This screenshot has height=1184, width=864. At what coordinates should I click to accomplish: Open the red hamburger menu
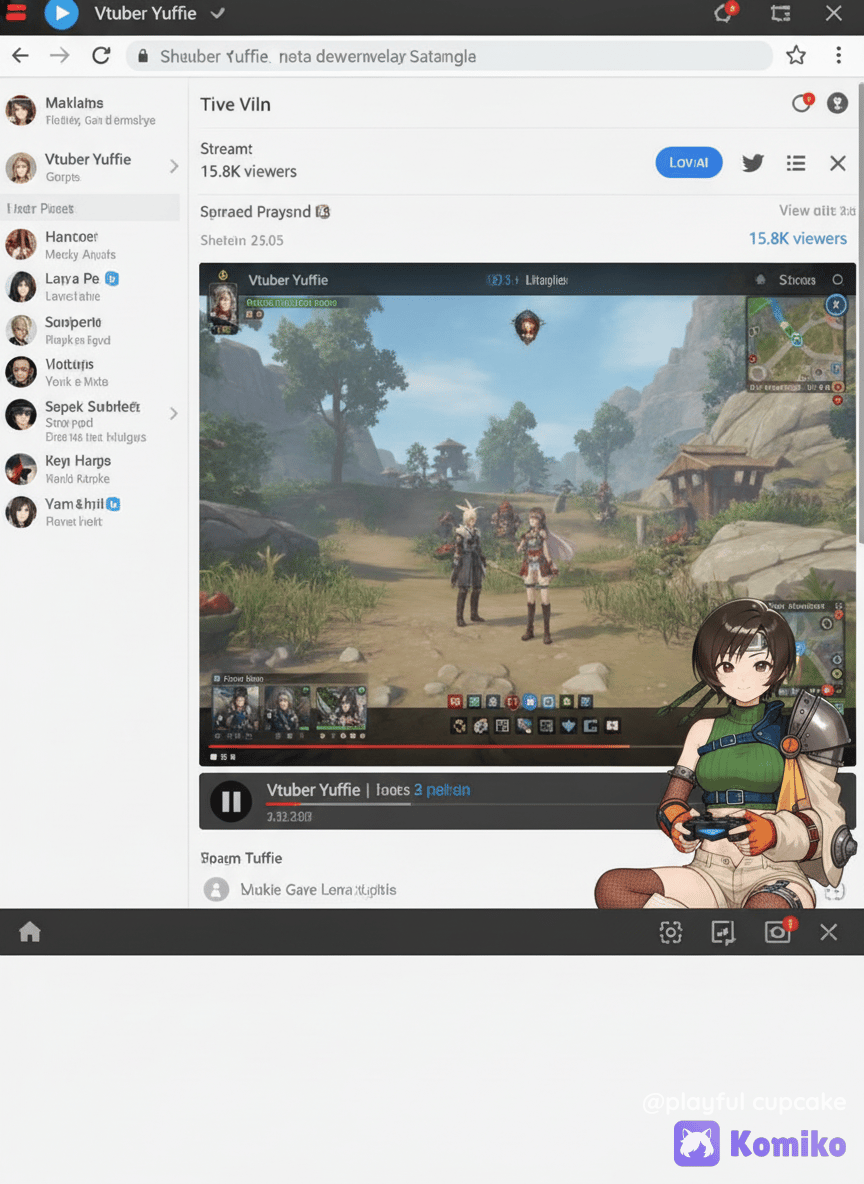point(16,12)
